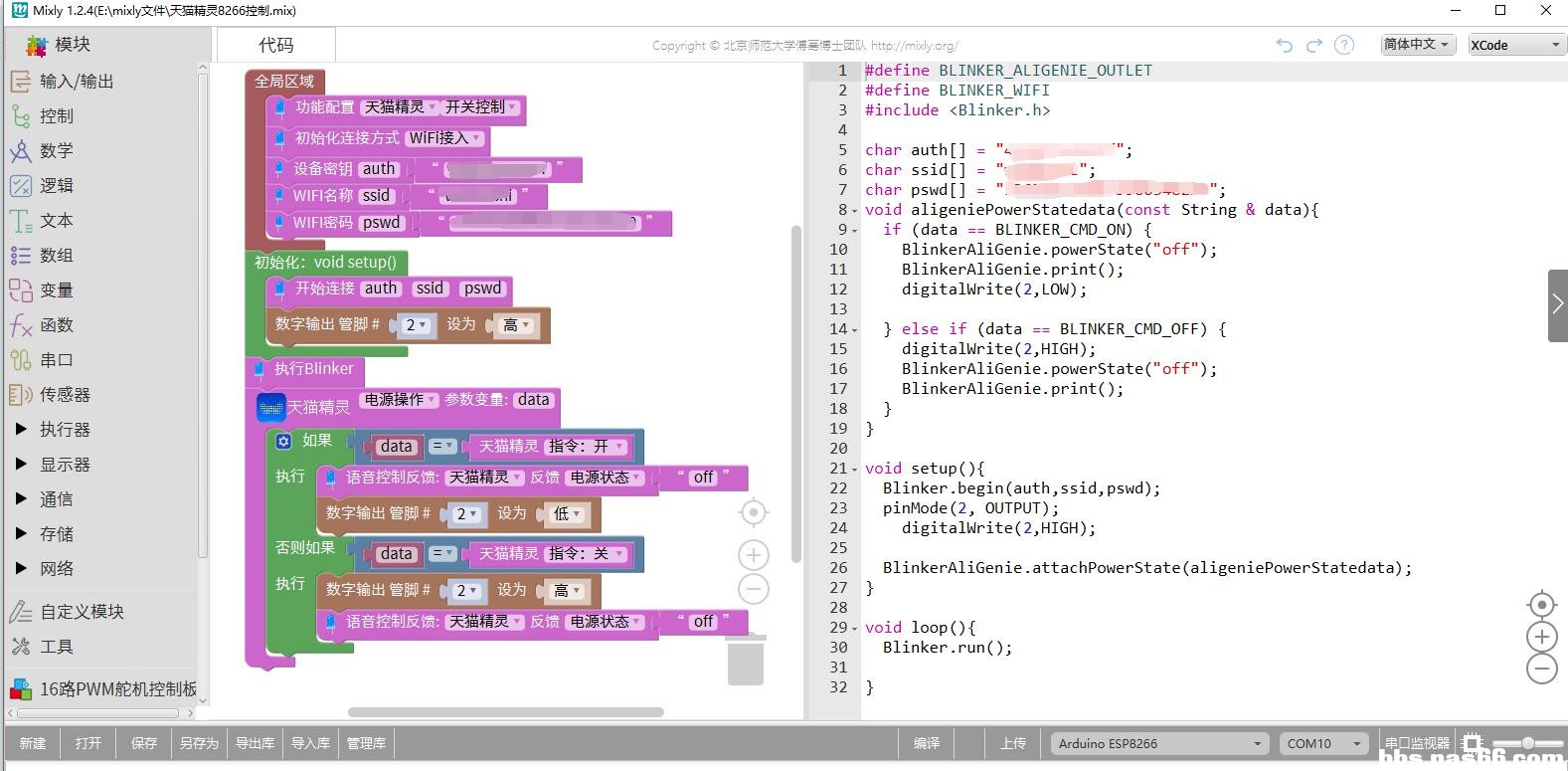Toggle the fold marker at line 21

(x=854, y=469)
